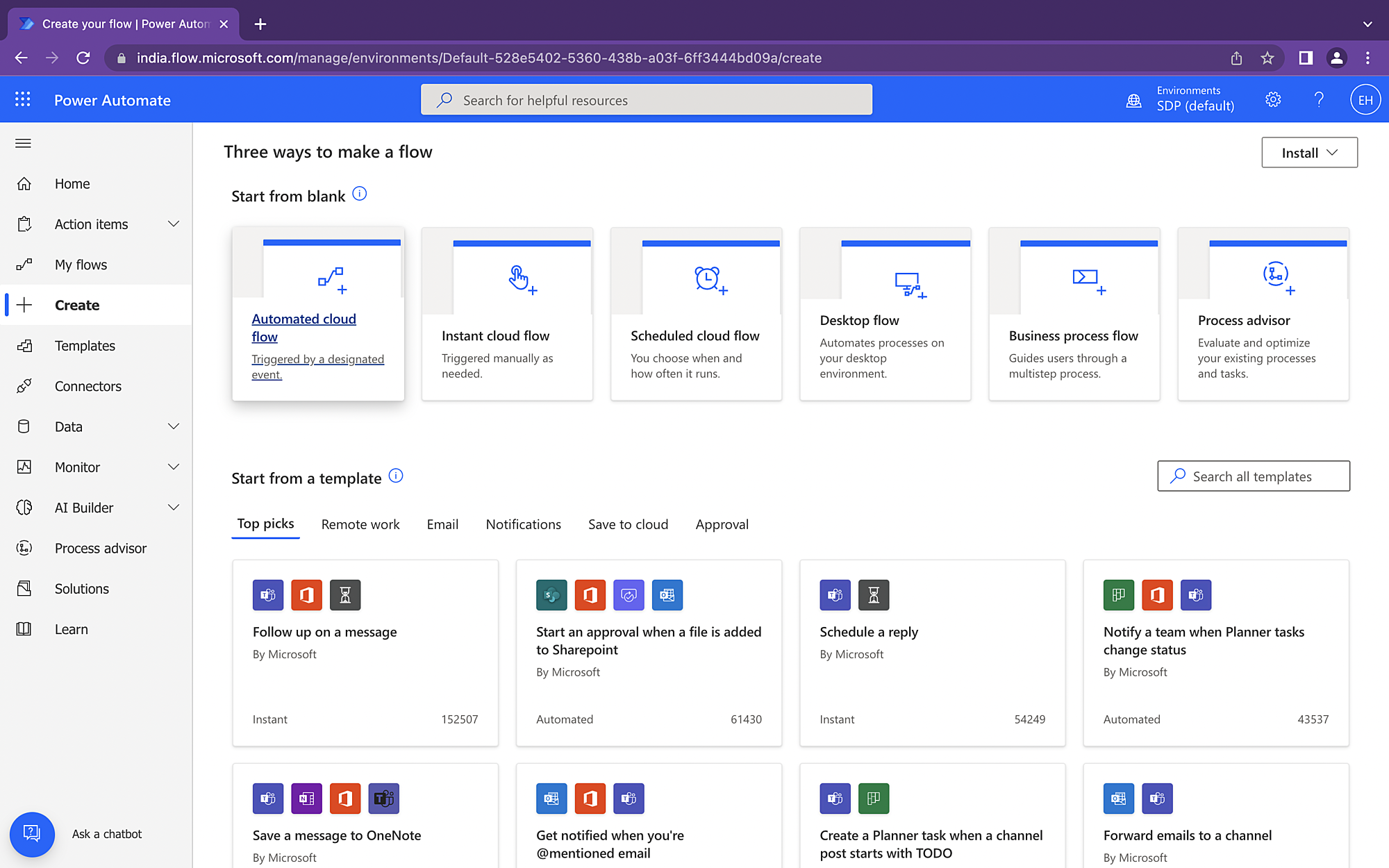The height and width of the screenshot is (868, 1389).
Task: Click the Planner icon on Notify a team card
Action: (x=1119, y=595)
